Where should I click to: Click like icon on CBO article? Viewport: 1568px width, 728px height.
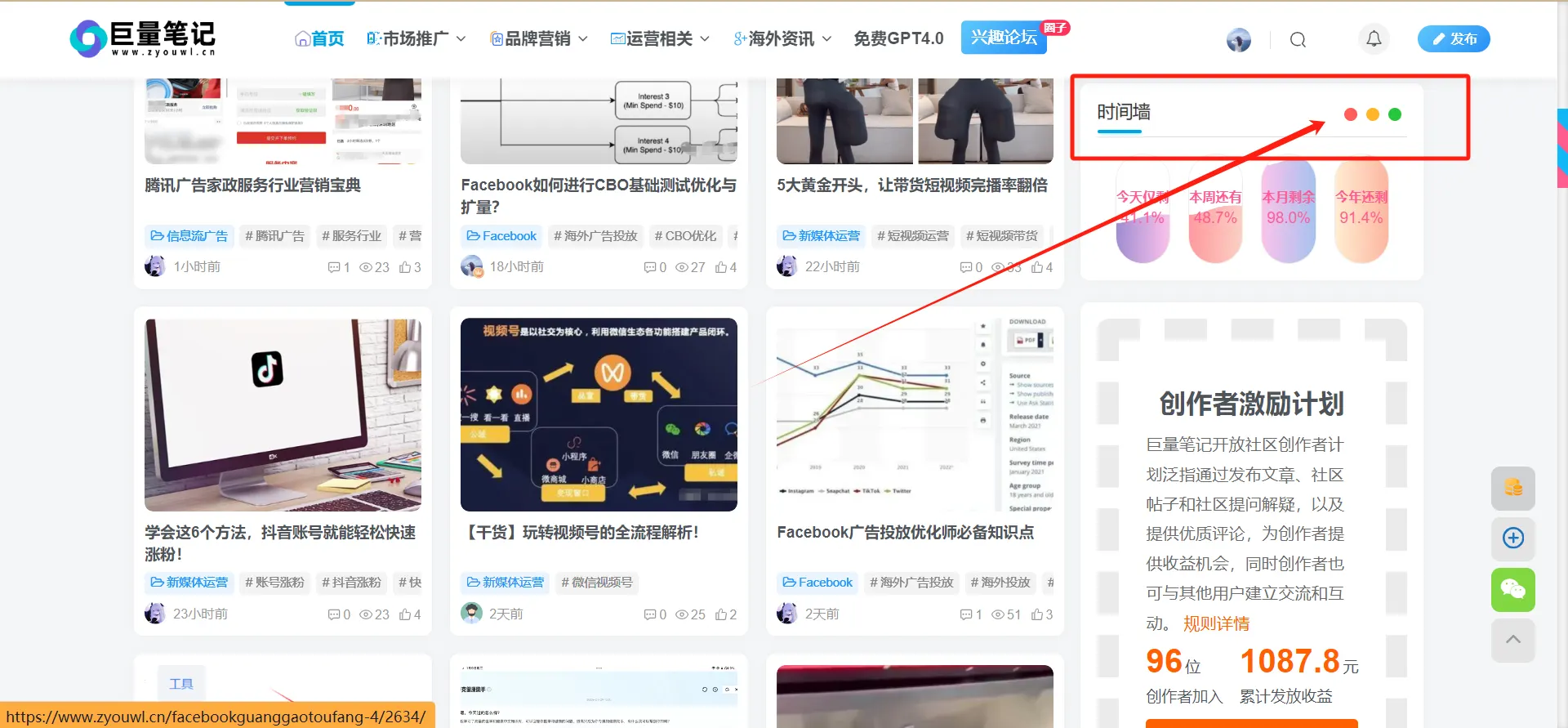[721, 267]
